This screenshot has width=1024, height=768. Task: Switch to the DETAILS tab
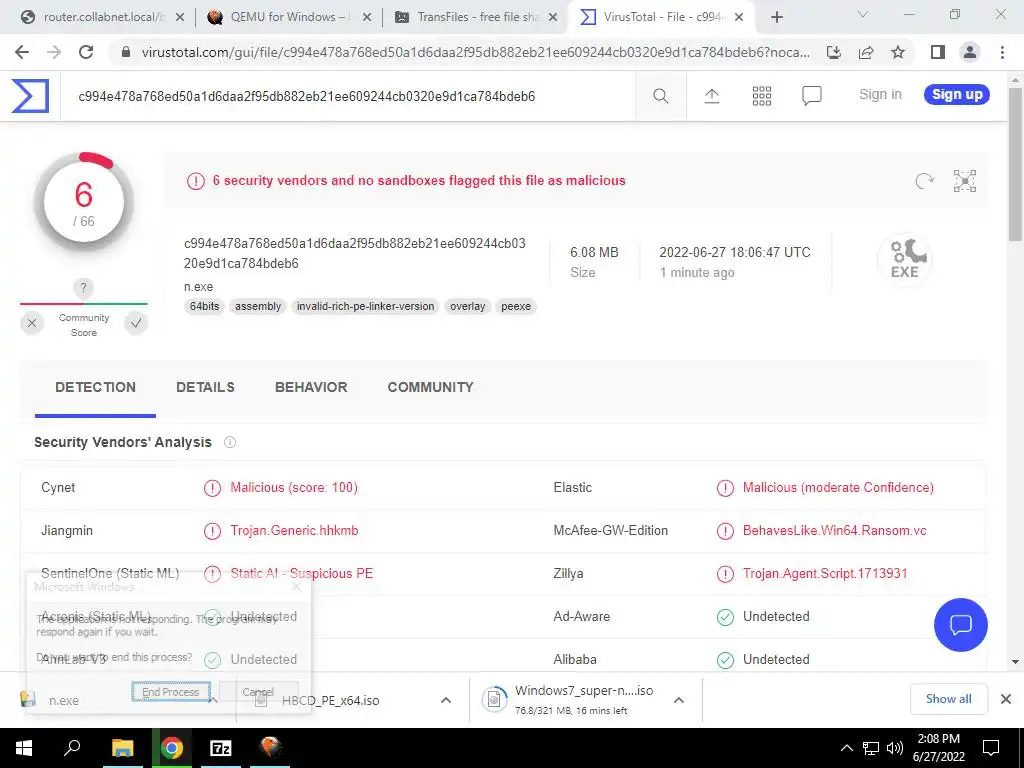tap(205, 387)
